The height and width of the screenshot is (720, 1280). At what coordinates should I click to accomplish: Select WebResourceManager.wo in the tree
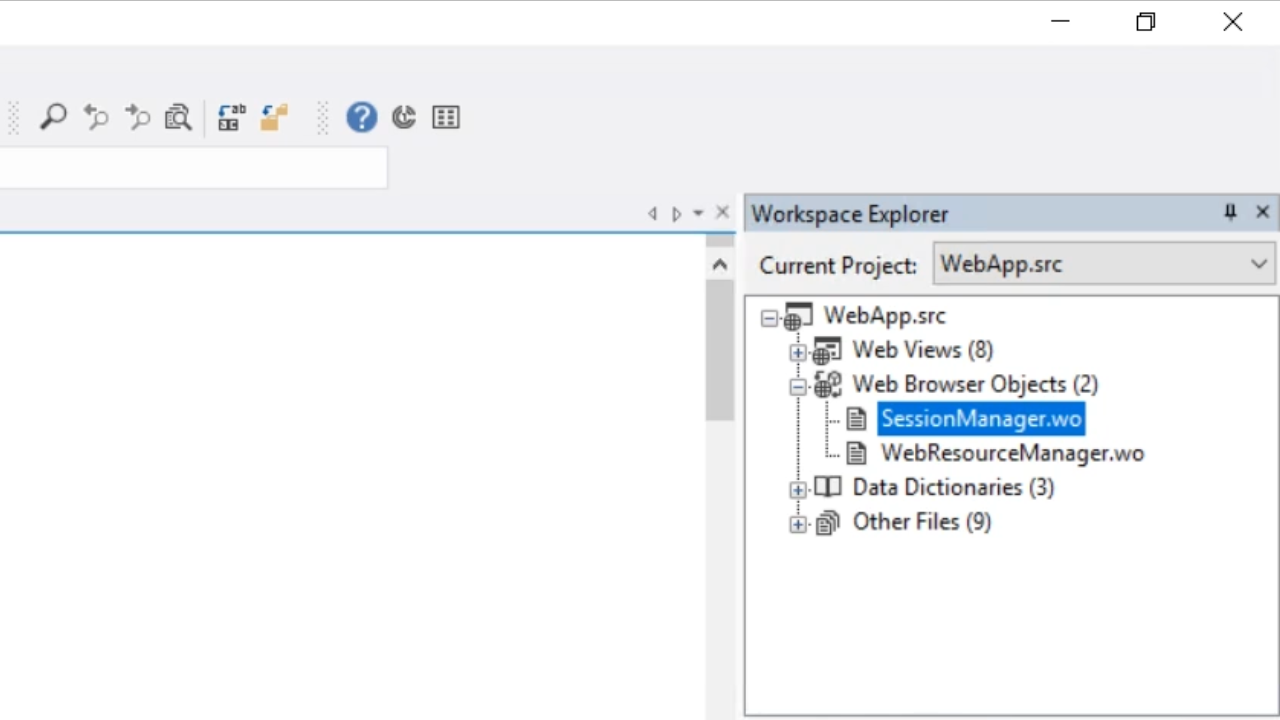coord(1011,453)
